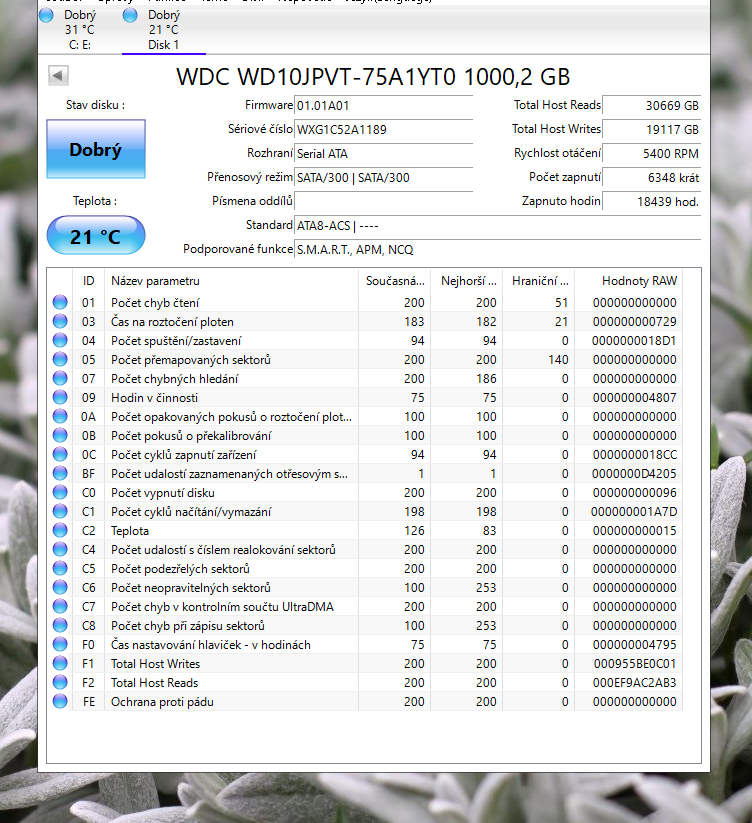Click status orb of row C5 podezřelých sektorů
752x823 pixels.
[60, 568]
